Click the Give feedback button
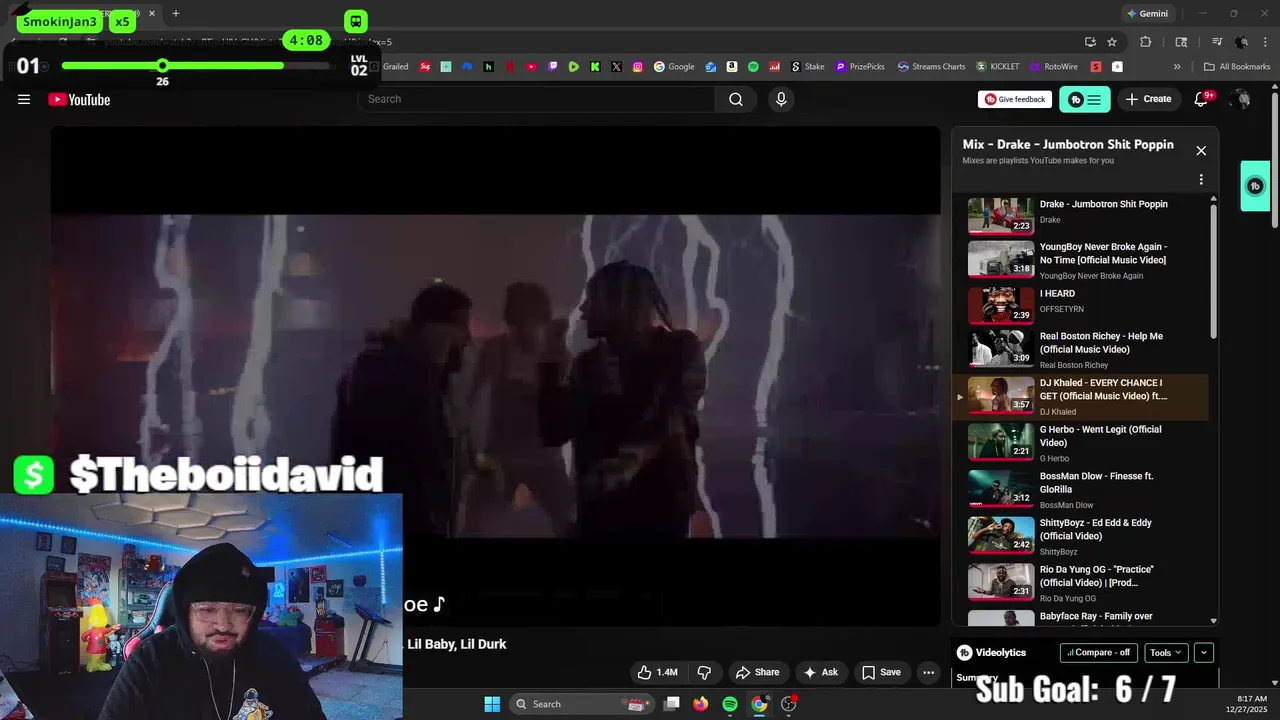 click(1014, 99)
